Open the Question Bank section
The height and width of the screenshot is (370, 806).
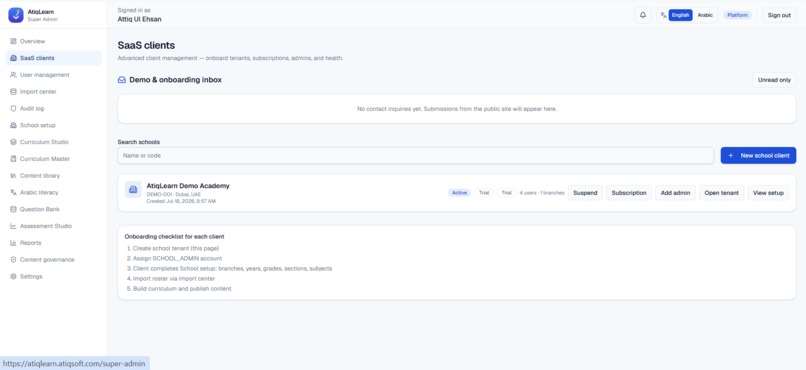pos(53,209)
